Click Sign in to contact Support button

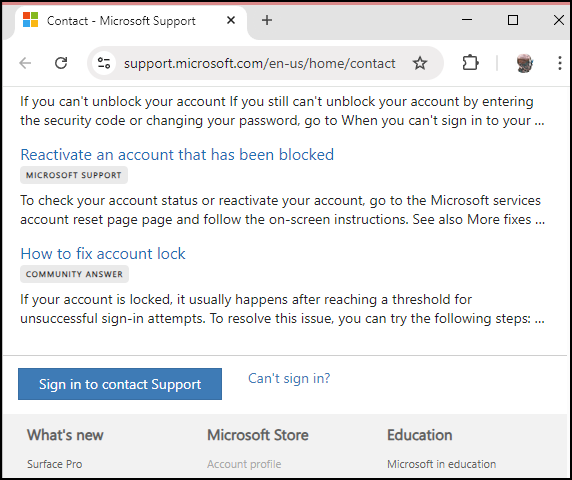point(120,384)
